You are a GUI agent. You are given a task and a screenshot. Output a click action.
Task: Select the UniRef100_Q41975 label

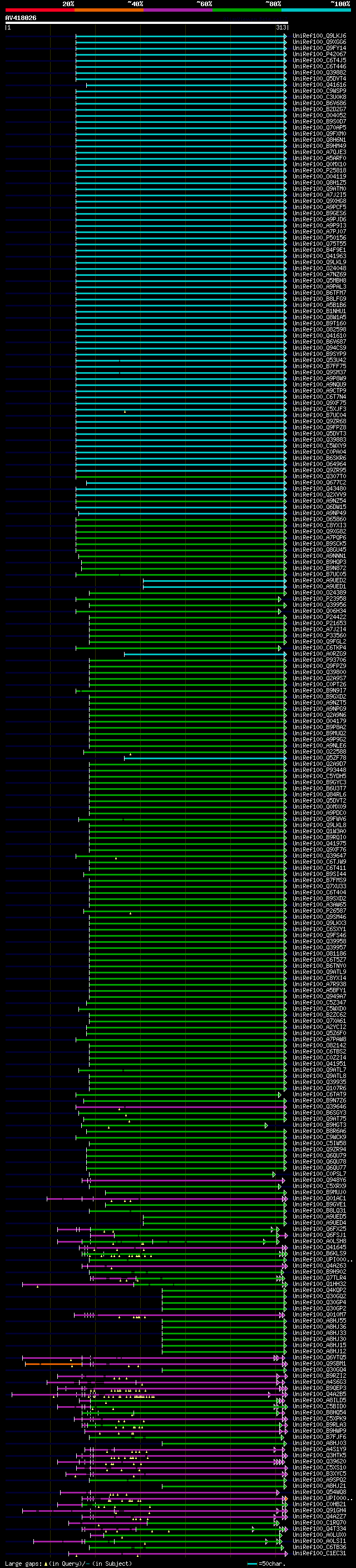[x=319, y=844]
